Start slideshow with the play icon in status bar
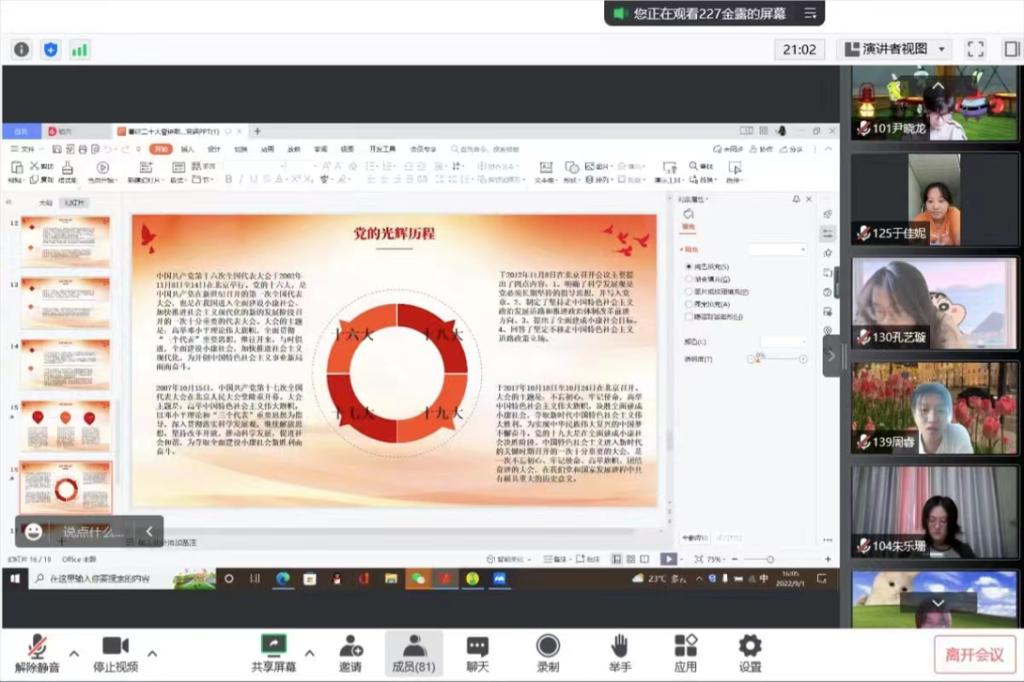 pyautogui.click(x=668, y=557)
